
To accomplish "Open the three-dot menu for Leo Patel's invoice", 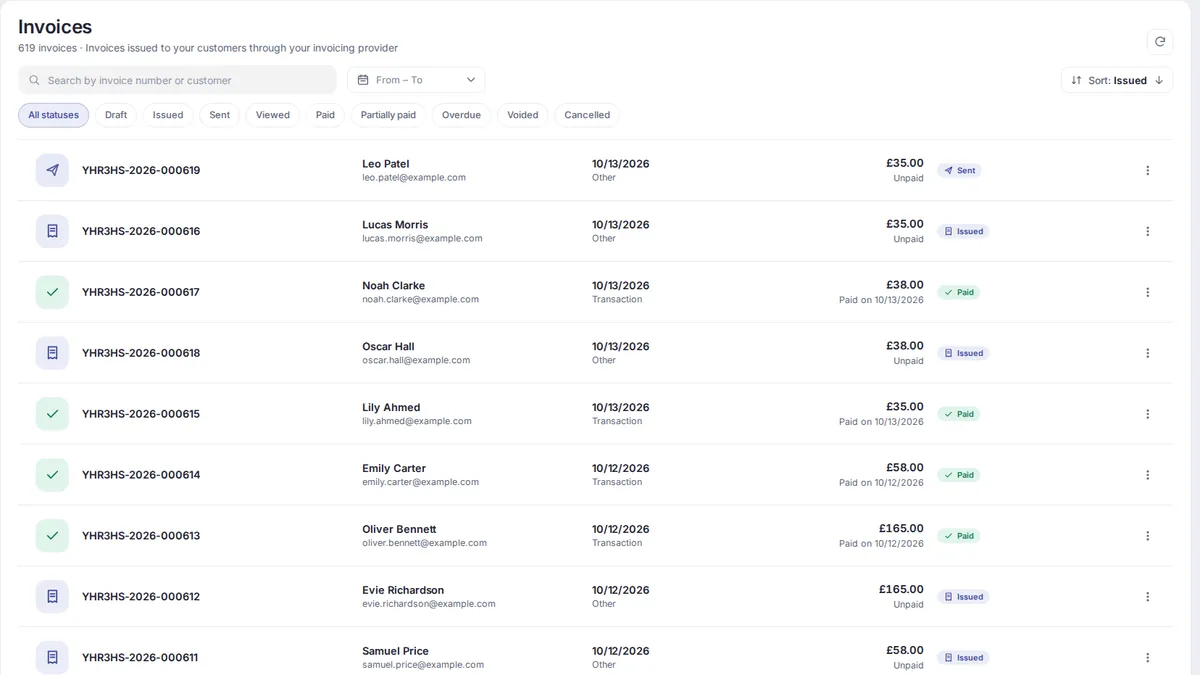I will 1148,170.
